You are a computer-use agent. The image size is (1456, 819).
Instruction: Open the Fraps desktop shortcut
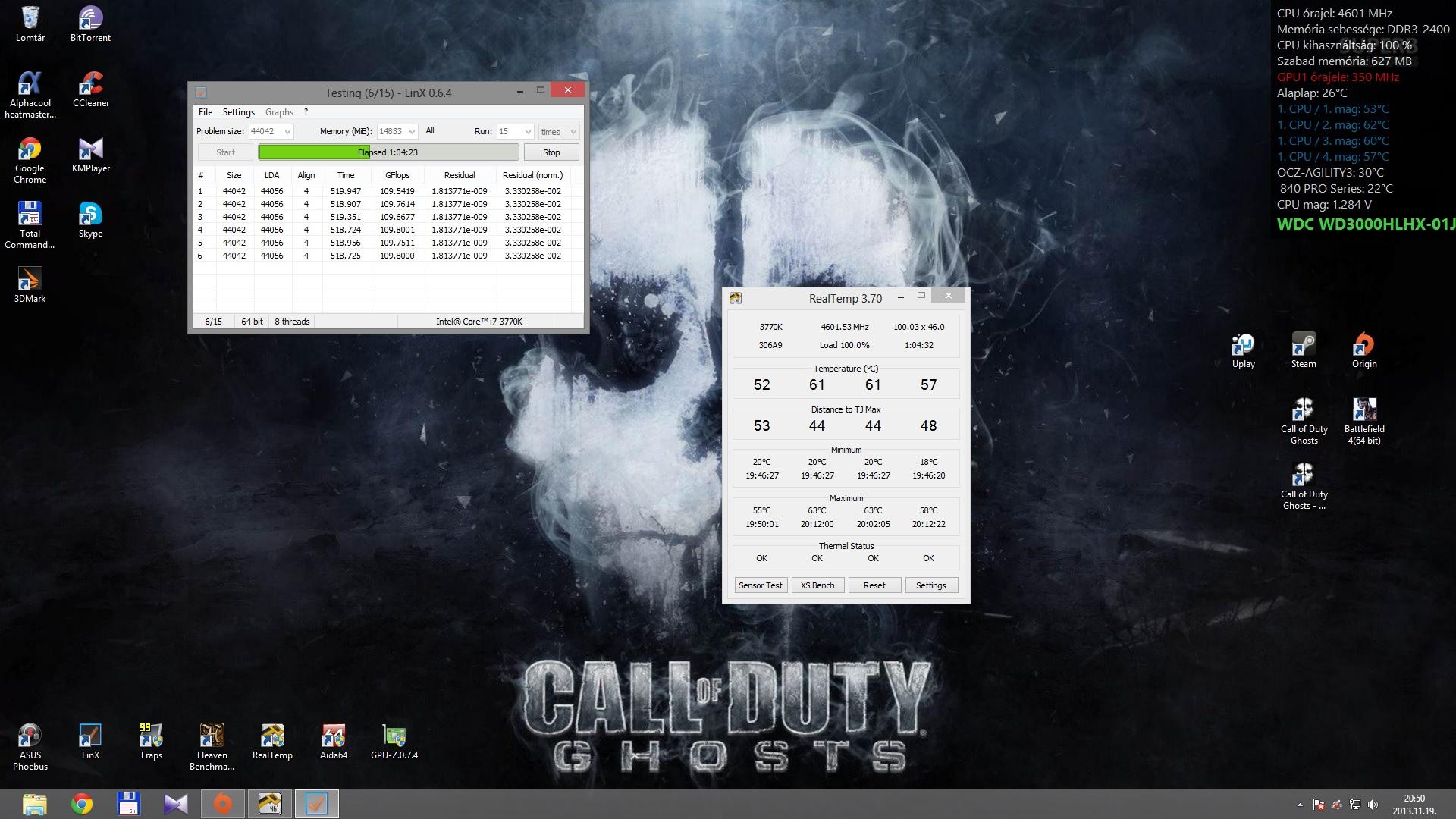(x=151, y=736)
